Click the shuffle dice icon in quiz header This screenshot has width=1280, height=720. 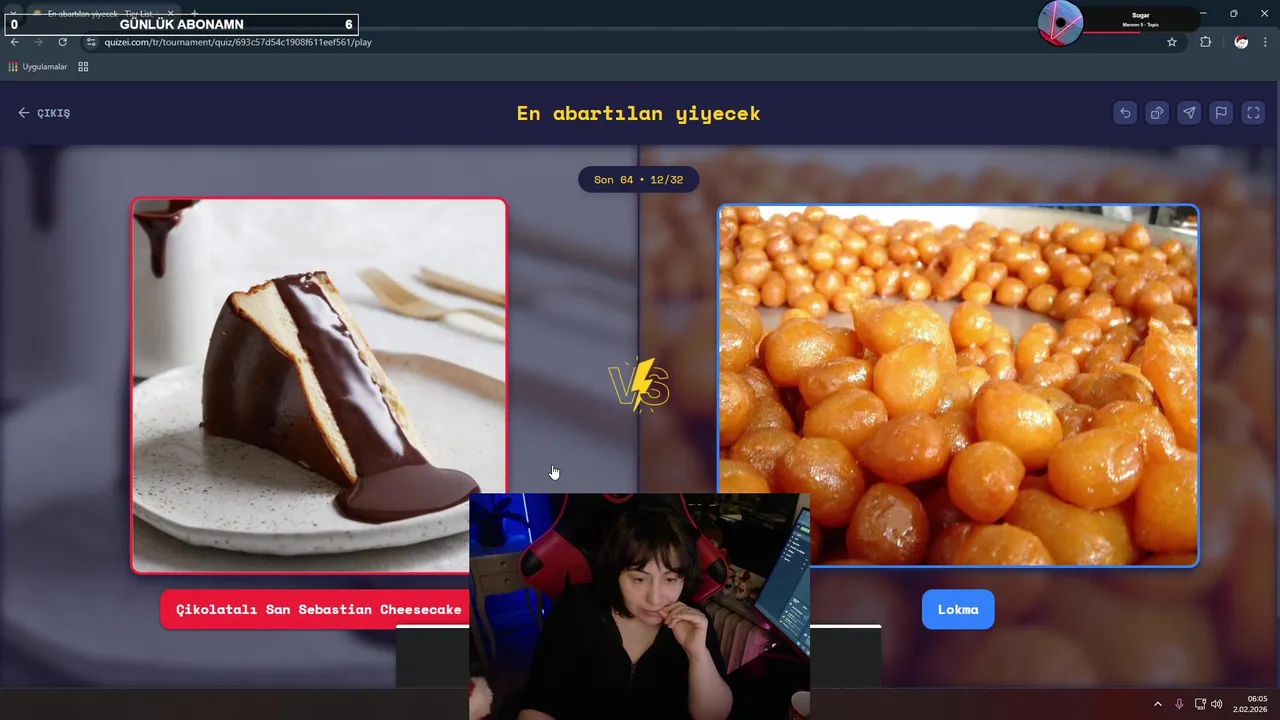tap(1157, 113)
